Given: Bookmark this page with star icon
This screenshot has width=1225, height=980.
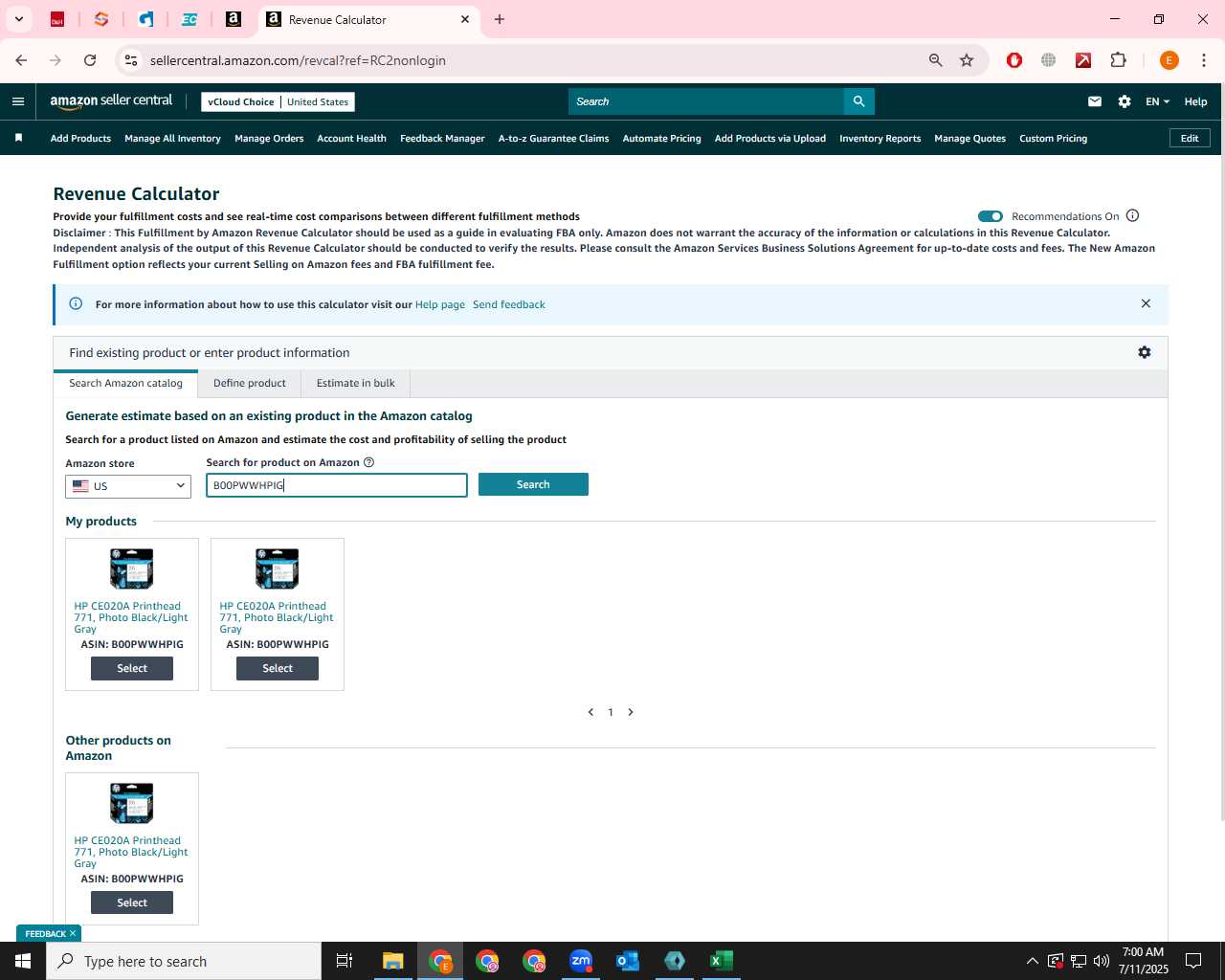Looking at the screenshot, I should pos(967,60).
